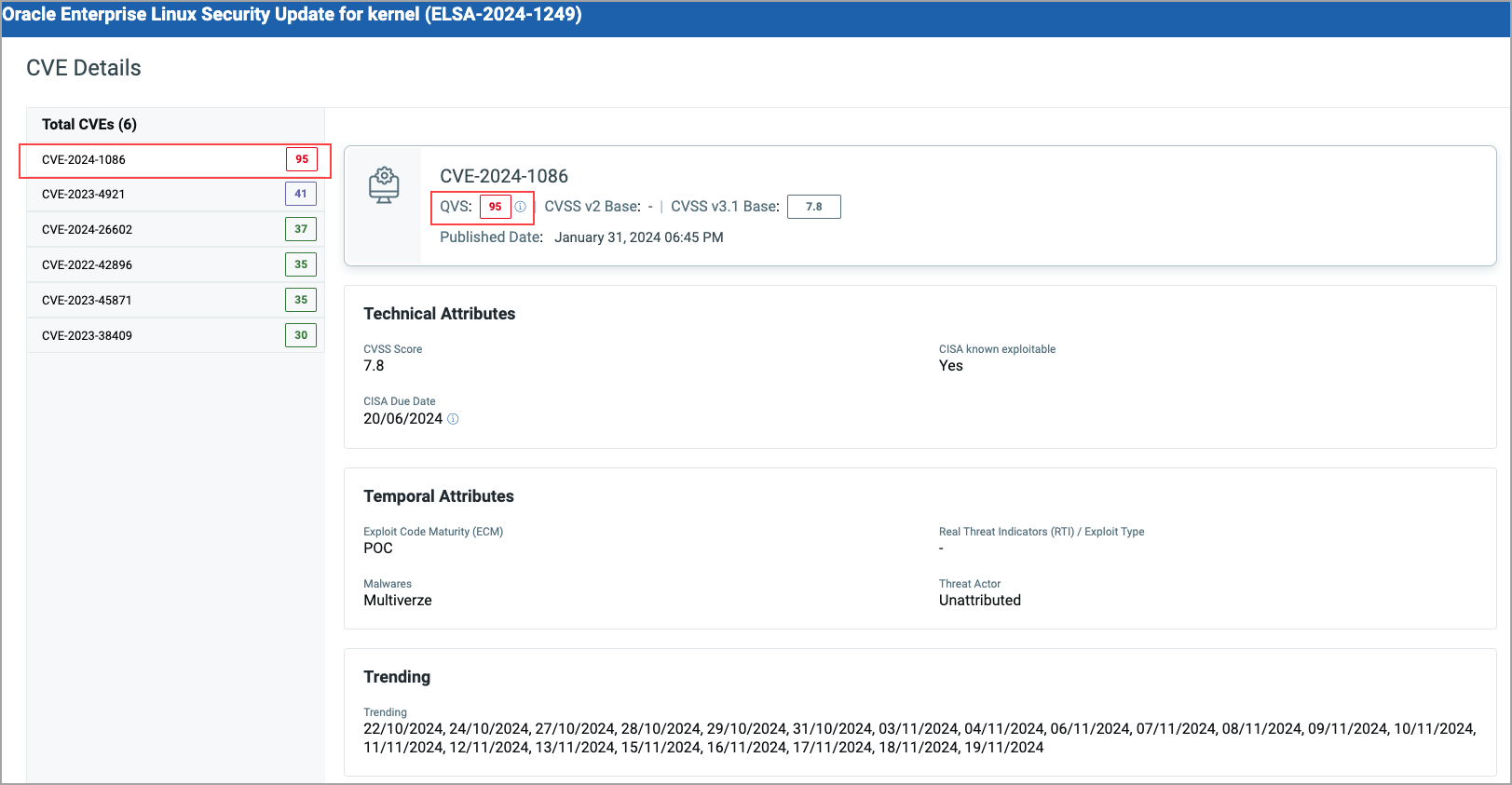Open the CVE-2023-38409 entry

[87, 336]
